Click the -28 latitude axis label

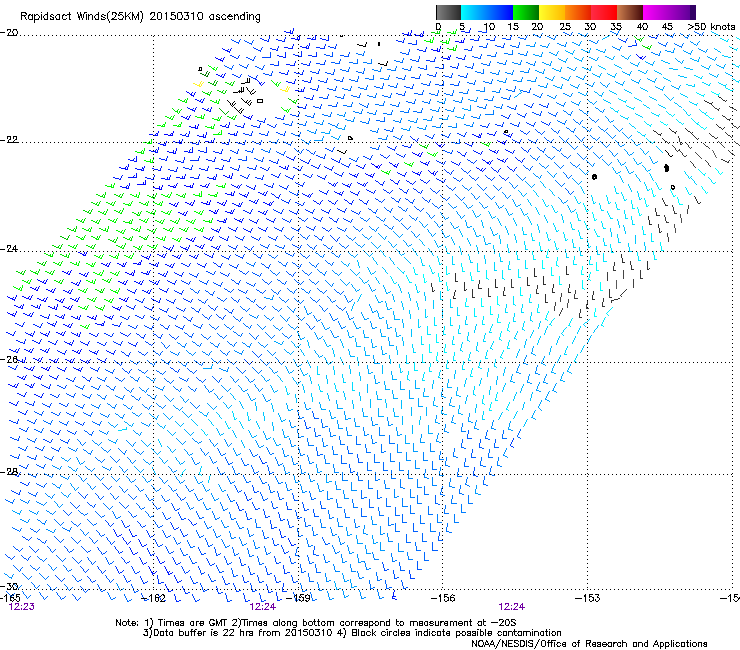point(9,472)
